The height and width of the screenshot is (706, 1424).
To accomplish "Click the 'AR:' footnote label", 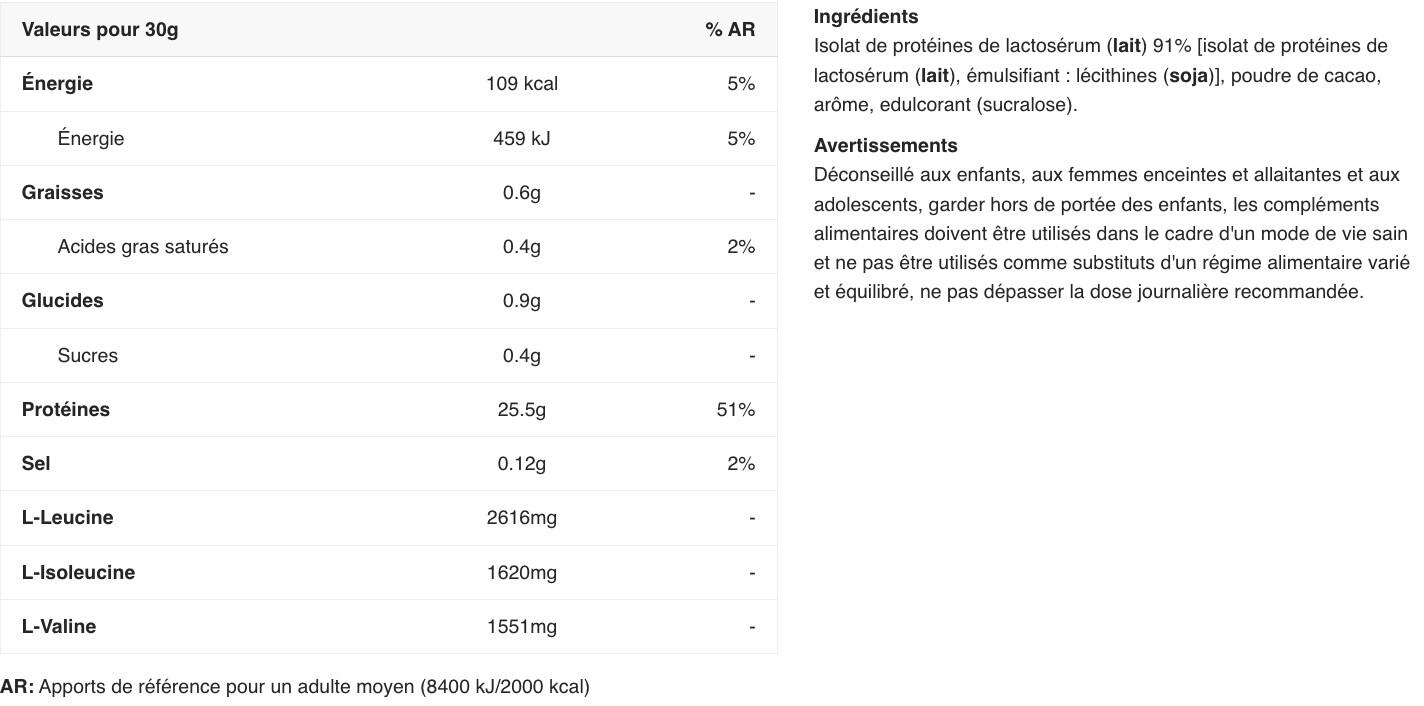I will 17,686.
